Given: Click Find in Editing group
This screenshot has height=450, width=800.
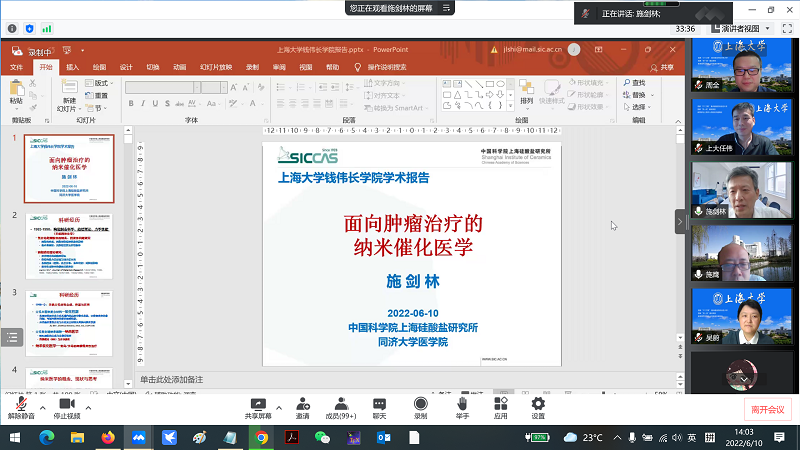Looking at the screenshot, I should (x=634, y=83).
